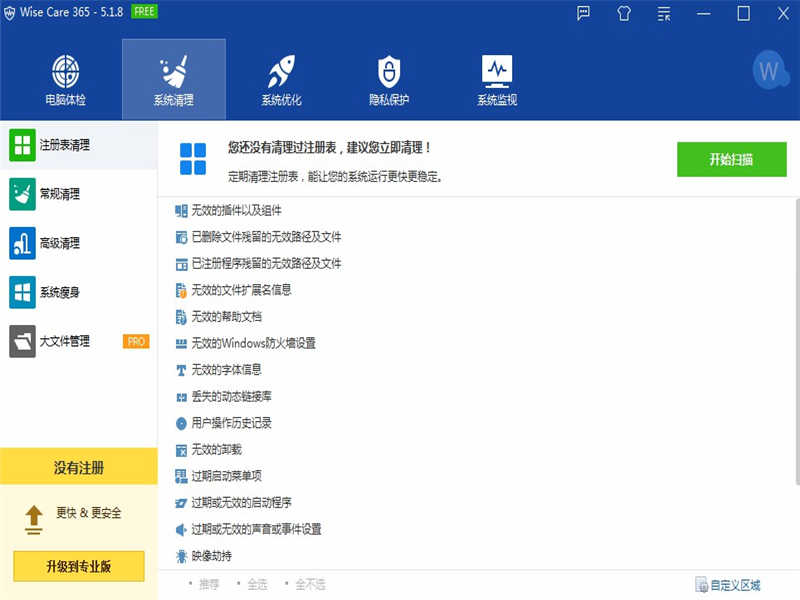Open the skin shirt icon
Screen dimensions: 800x600
pyautogui.click(x=623, y=13)
